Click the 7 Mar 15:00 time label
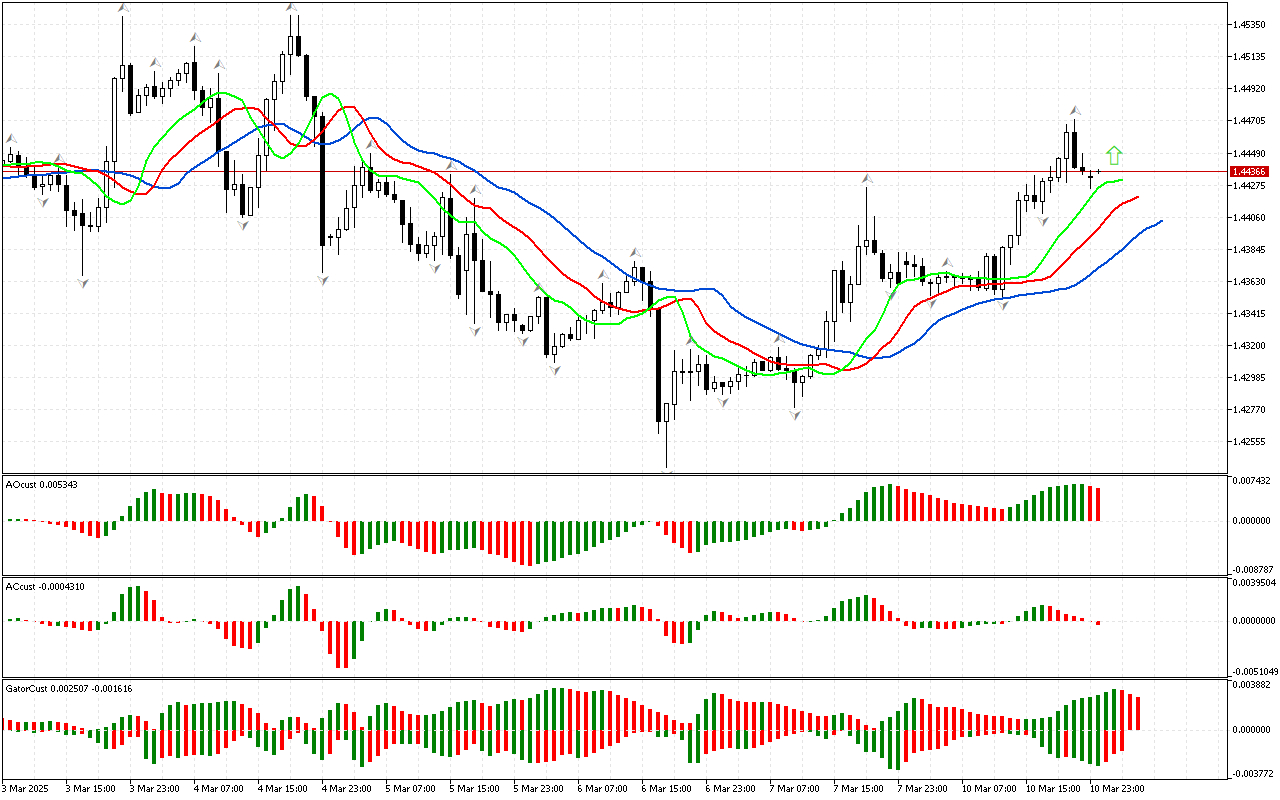The image size is (1280, 800). (860, 788)
